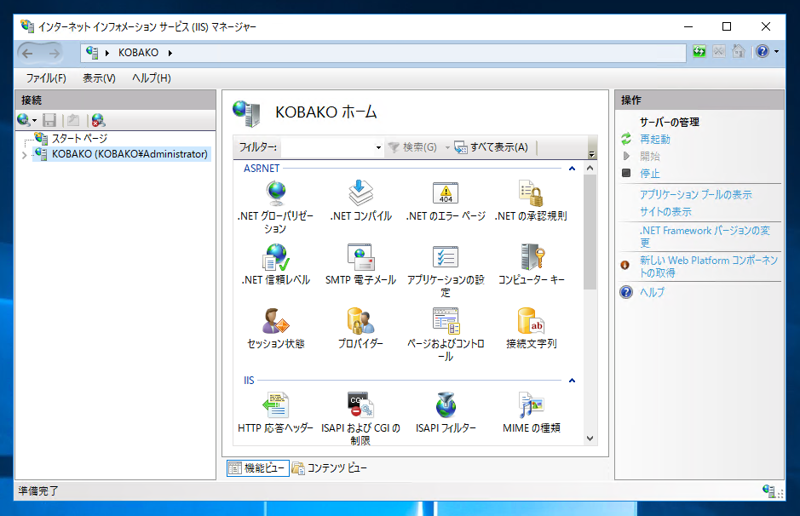800x516 pixels.
Task: Click the stop loading icon in address bar
Action: 718,52
